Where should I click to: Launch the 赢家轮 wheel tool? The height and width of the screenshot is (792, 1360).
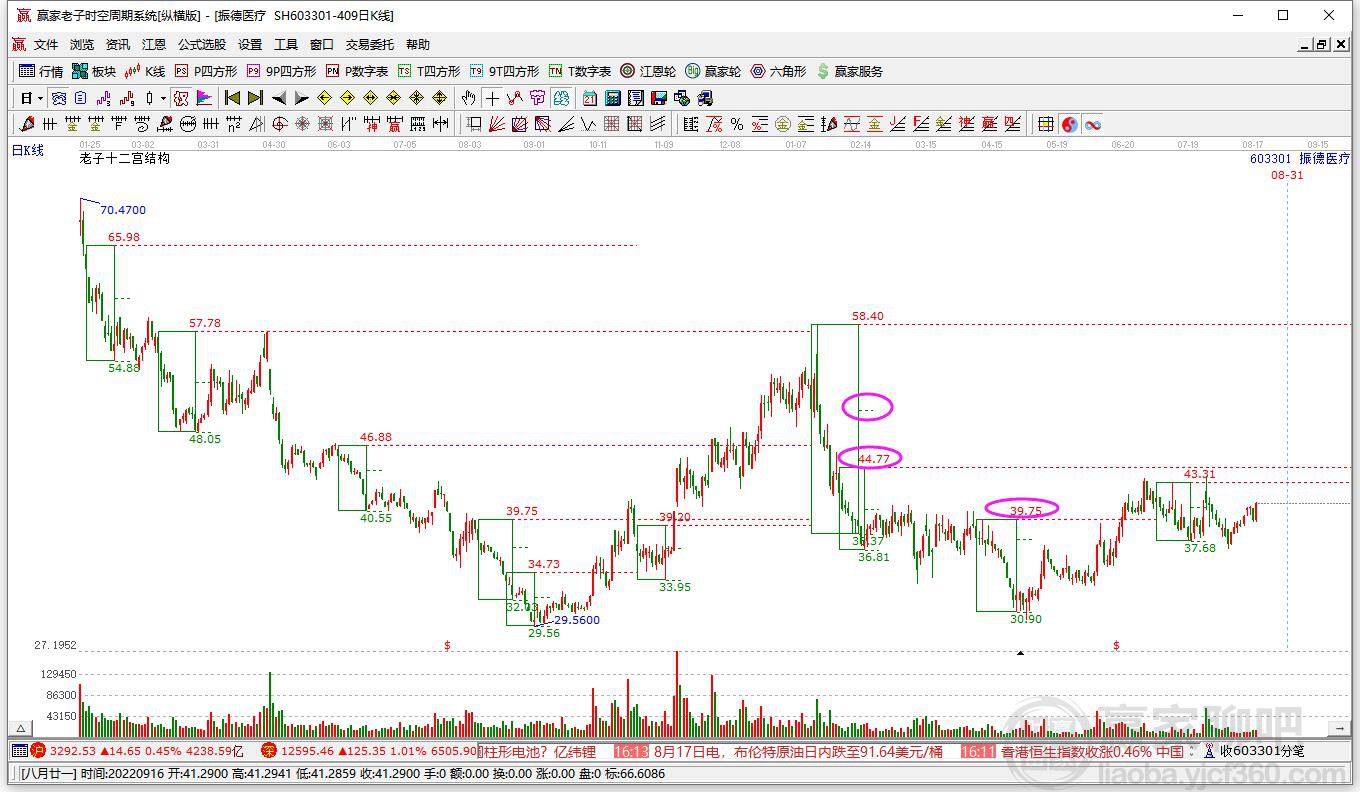tap(713, 71)
